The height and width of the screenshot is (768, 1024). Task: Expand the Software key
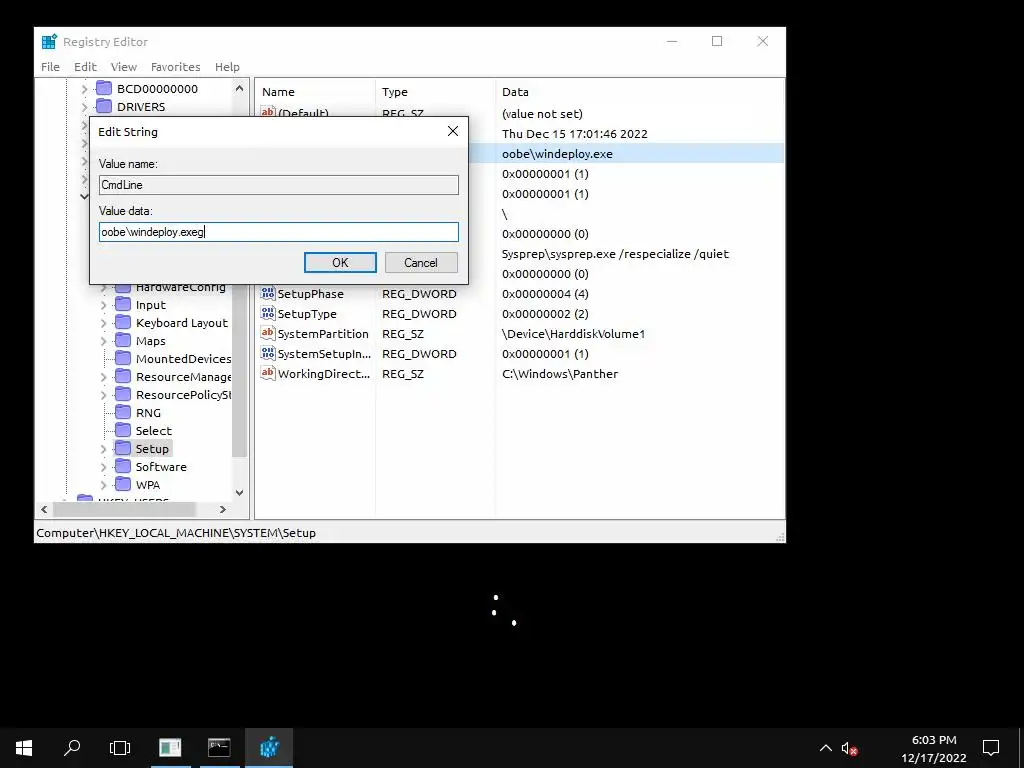(x=103, y=467)
